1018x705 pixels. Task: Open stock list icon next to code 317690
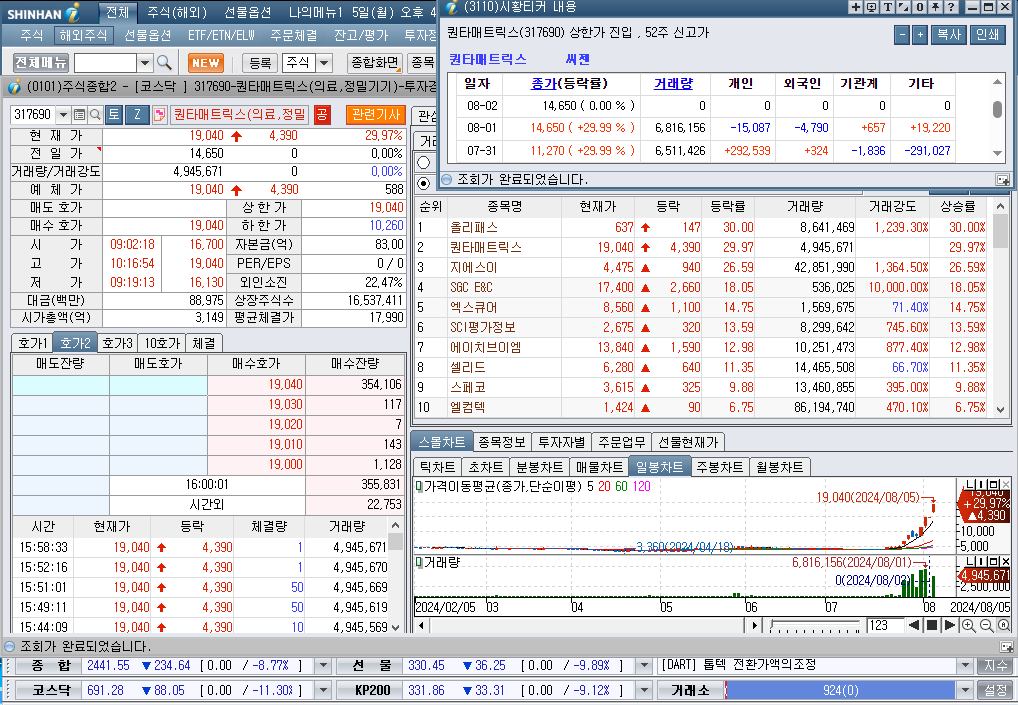coord(79,115)
